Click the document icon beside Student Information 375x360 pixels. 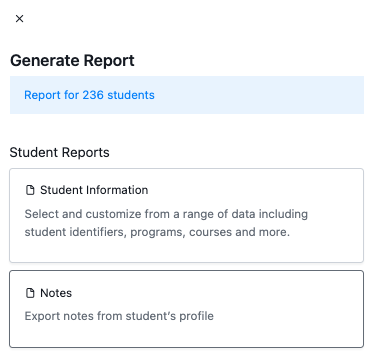point(30,190)
